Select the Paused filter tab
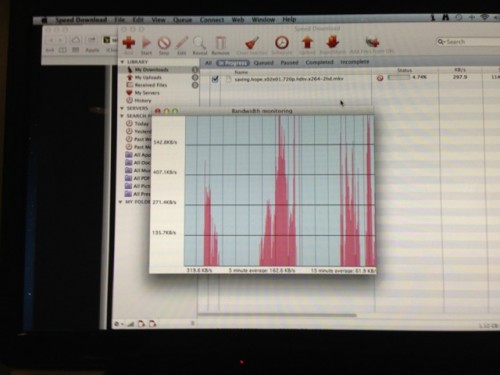Screen dimensions: 500x375 point(289,63)
